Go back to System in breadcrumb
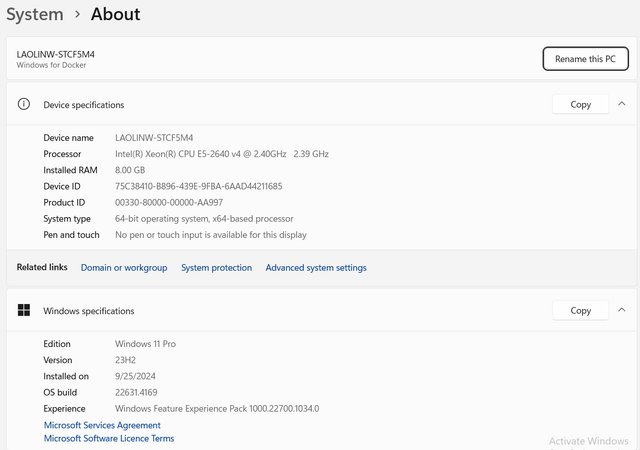Screen dimensions: 640x450 (35, 15)
